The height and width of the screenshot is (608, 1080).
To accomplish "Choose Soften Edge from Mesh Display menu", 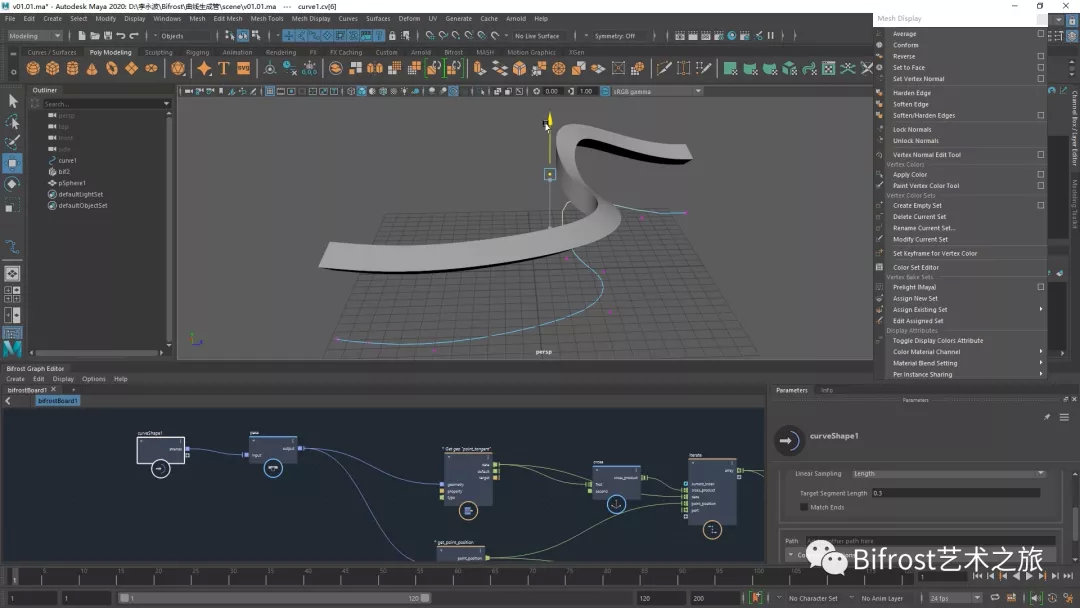I will tap(910, 104).
